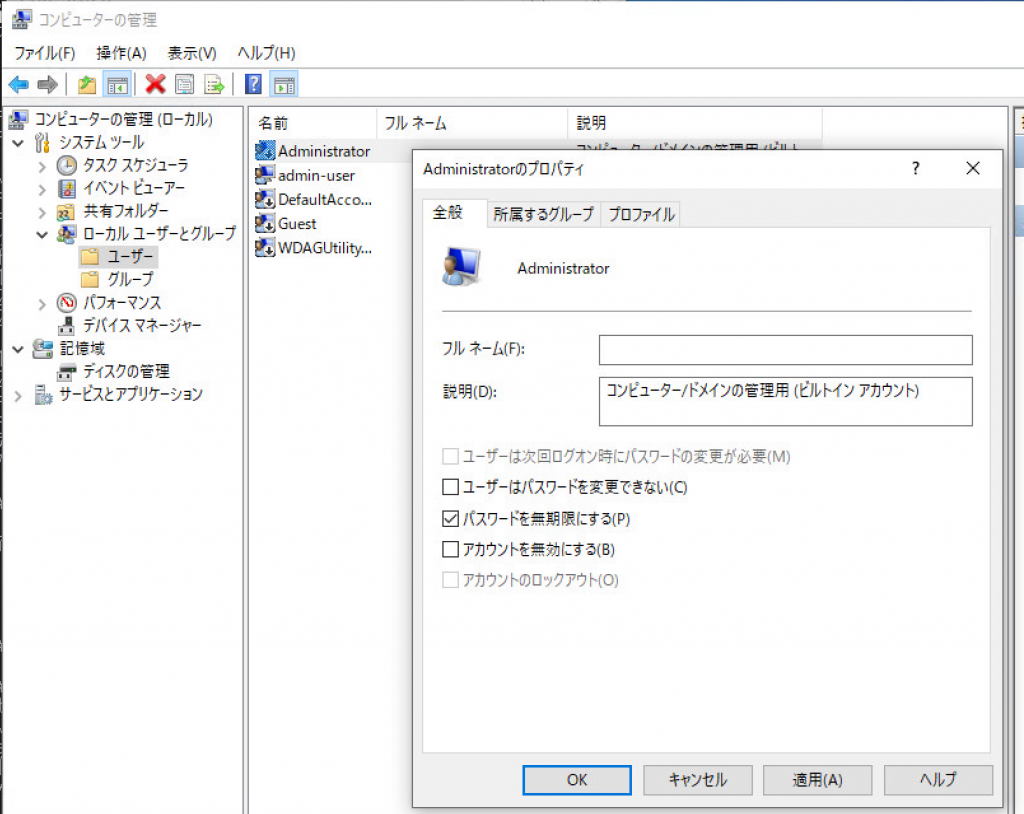Click the red X delete icon
Image resolution: width=1024 pixels, height=814 pixels.
click(155, 84)
